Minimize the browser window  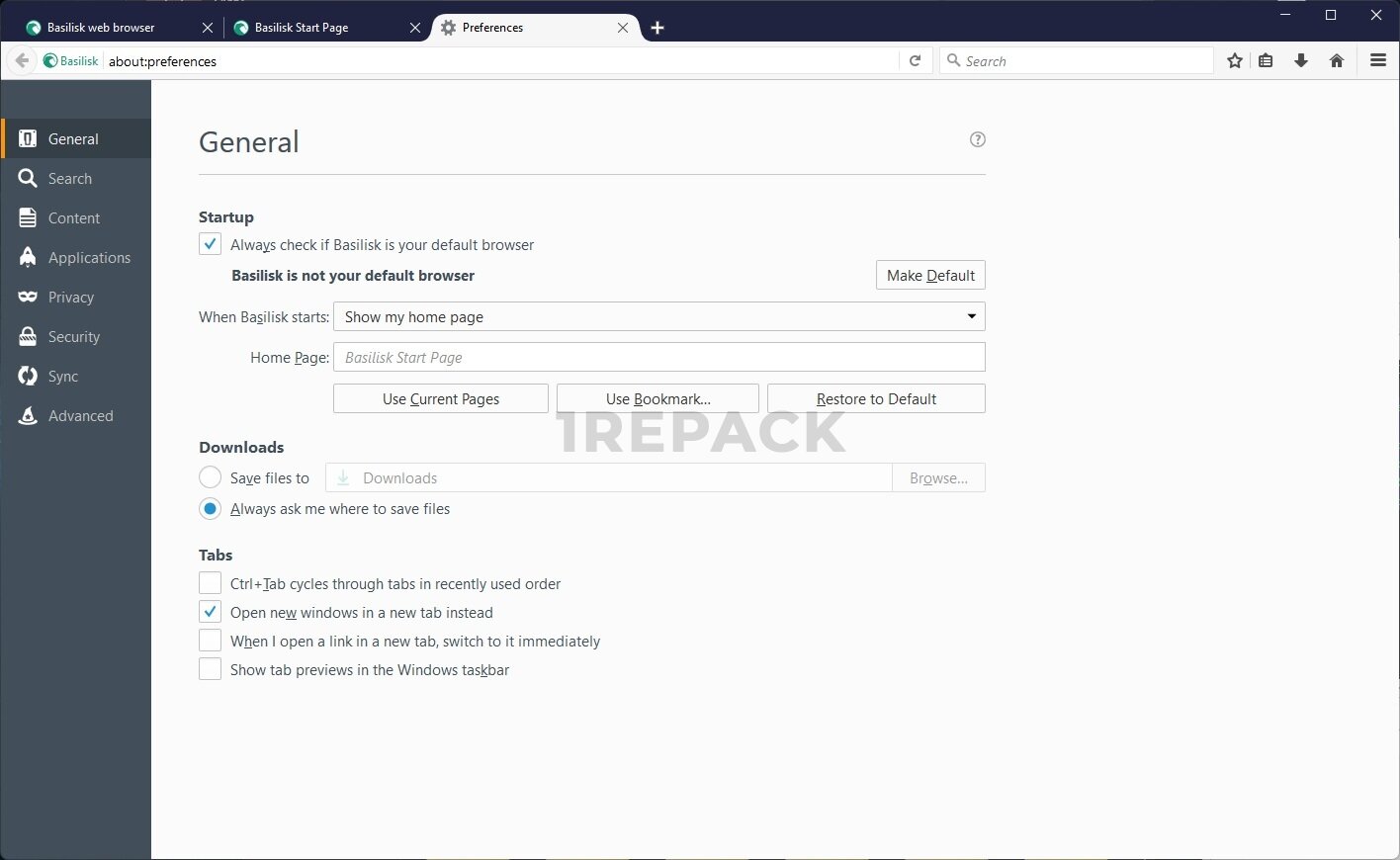click(x=1285, y=14)
